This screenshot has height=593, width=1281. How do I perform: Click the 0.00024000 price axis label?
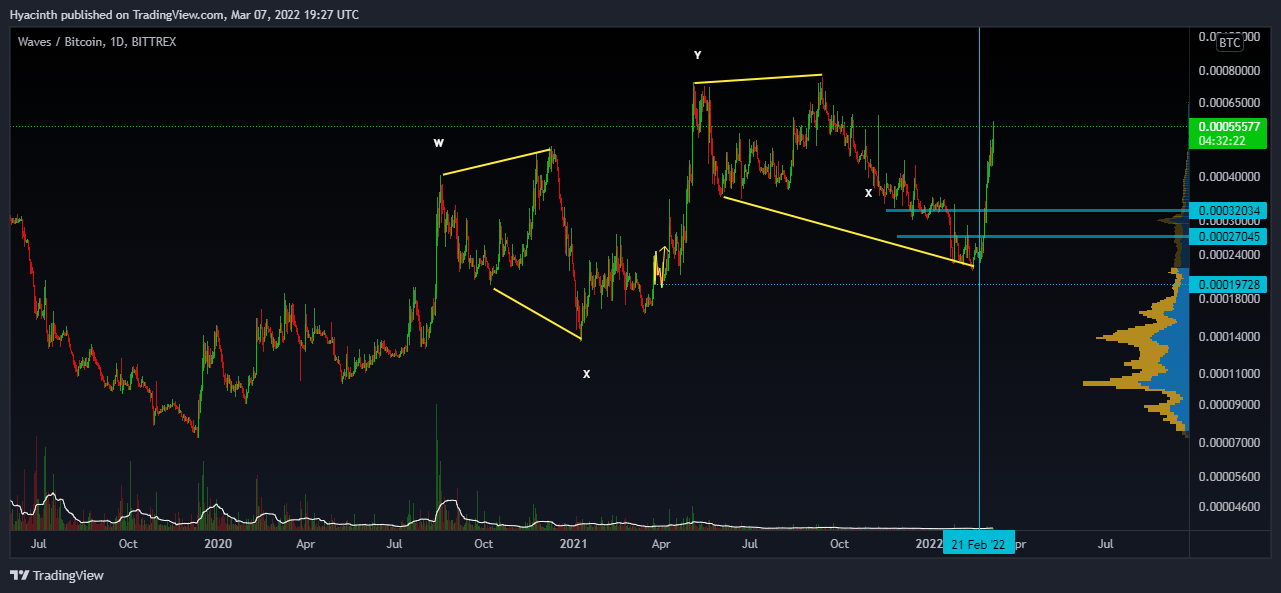click(x=1230, y=255)
